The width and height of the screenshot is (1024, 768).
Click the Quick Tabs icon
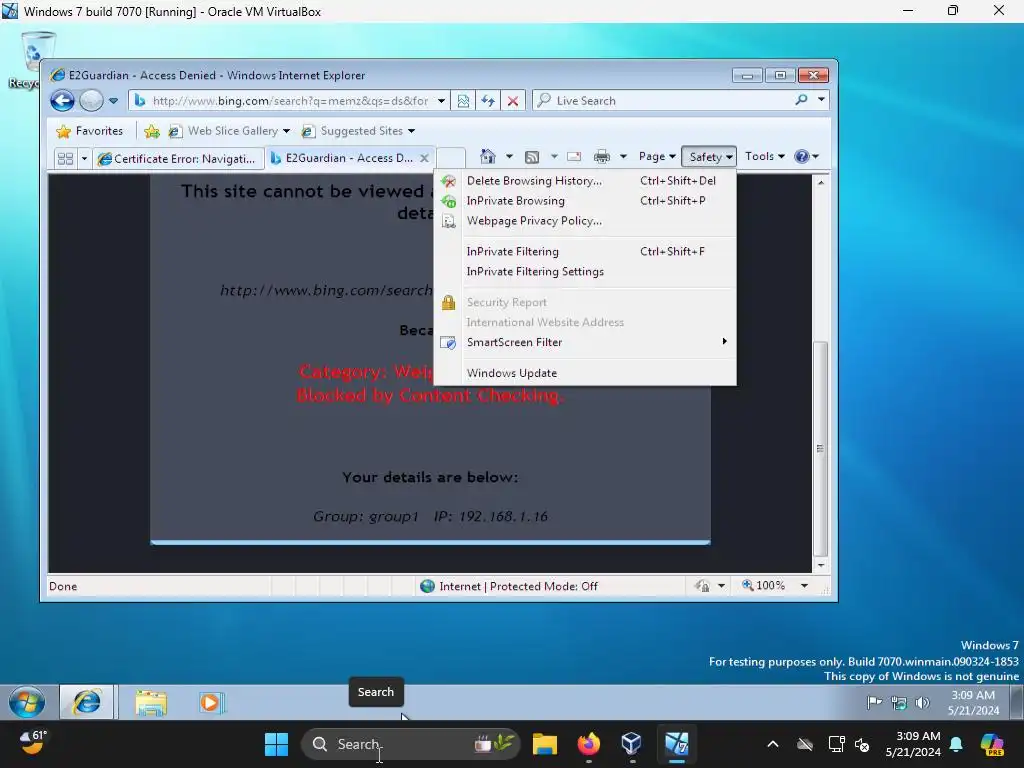pos(65,158)
